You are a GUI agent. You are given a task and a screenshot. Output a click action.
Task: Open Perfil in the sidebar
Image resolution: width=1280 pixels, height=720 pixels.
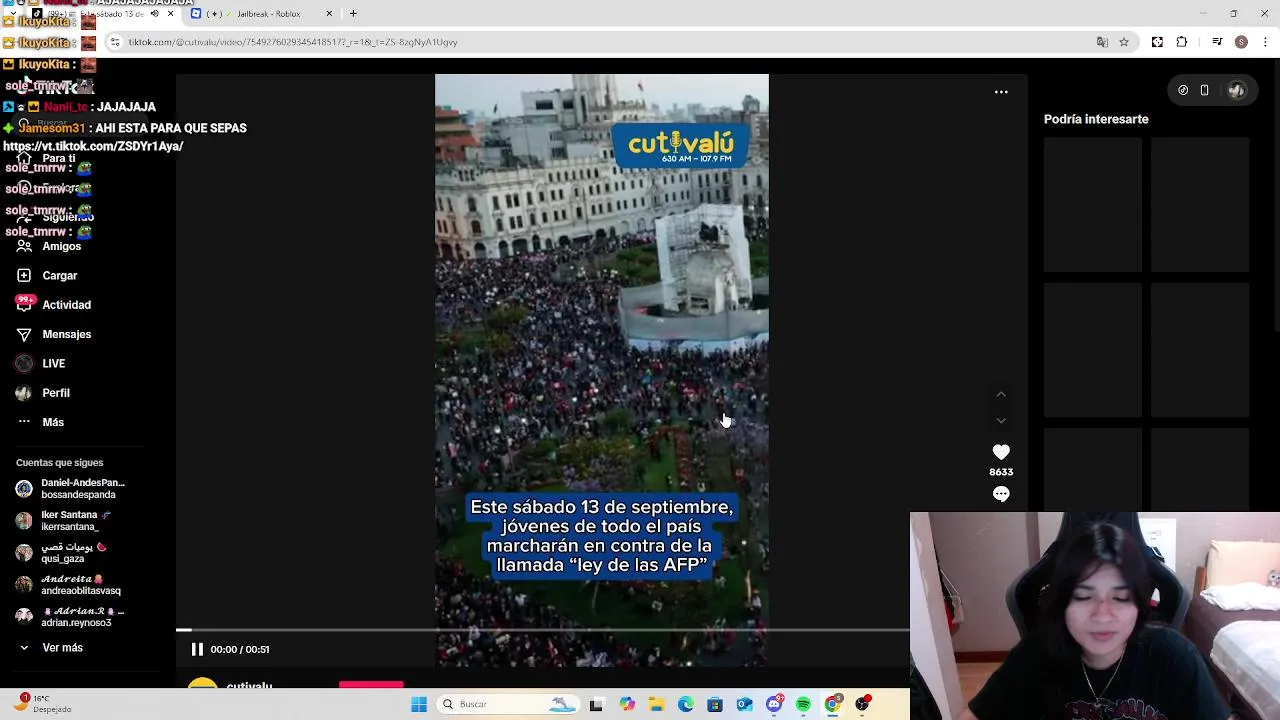coord(44,393)
